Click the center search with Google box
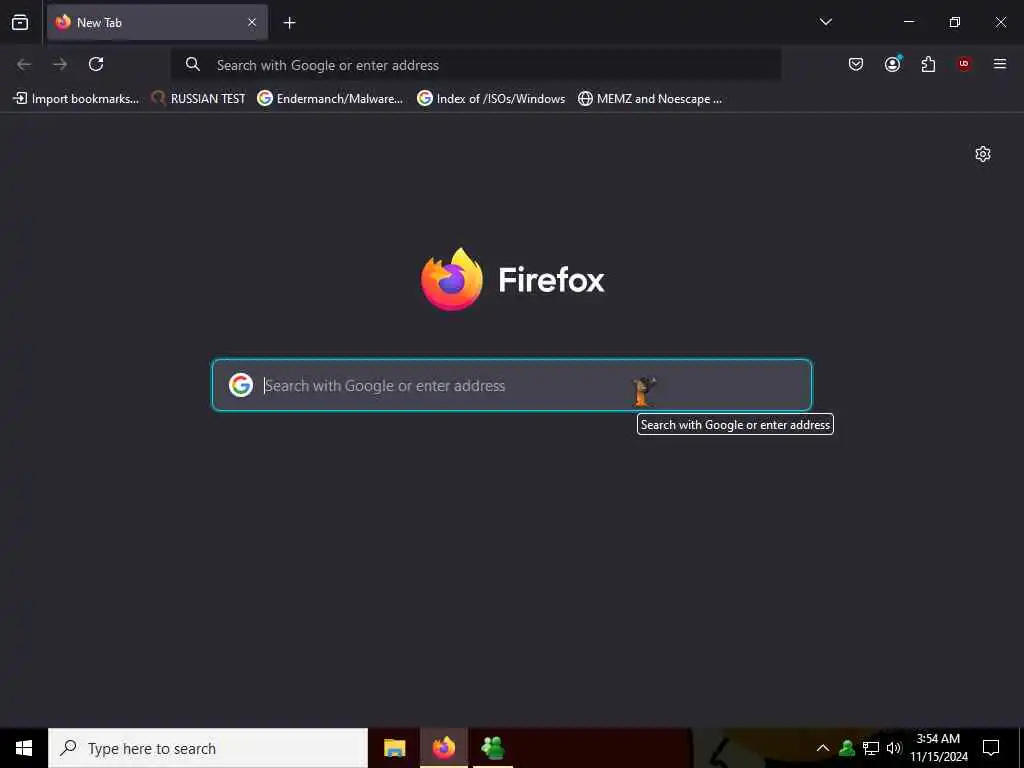The height and width of the screenshot is (768, 1024). [x=512, y=385]
